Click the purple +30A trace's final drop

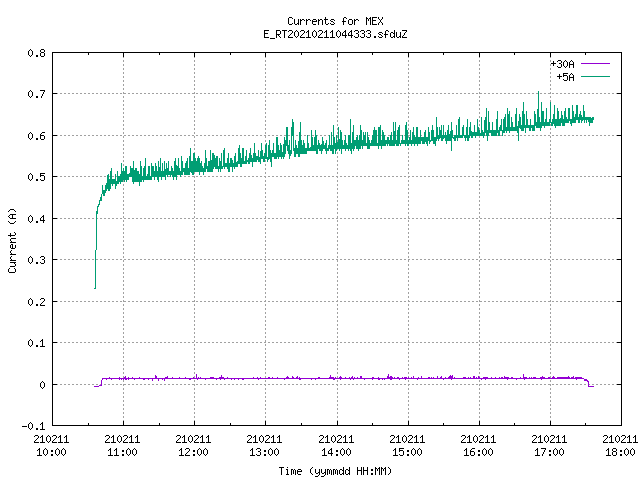pos(588,382)
